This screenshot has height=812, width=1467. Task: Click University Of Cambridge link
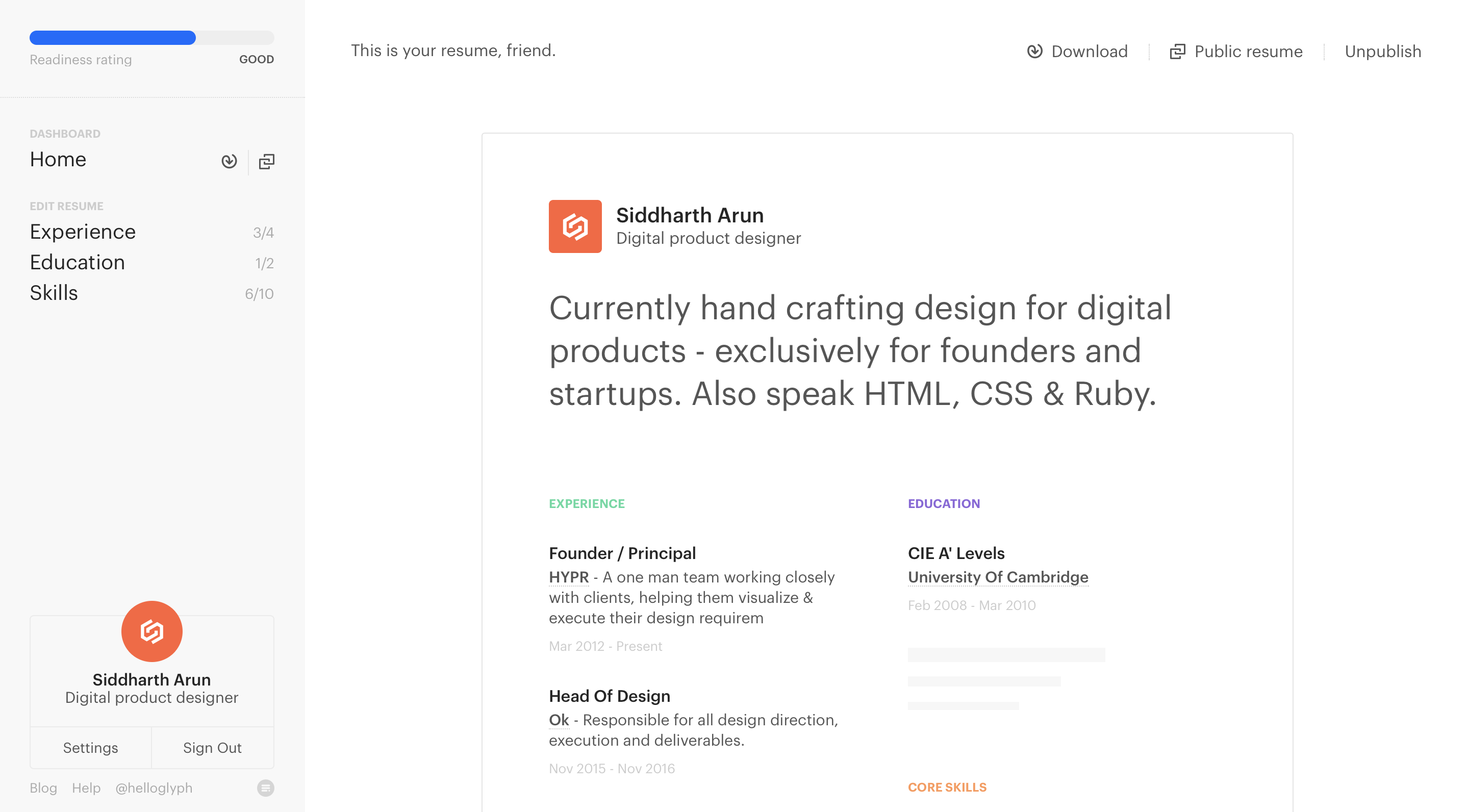point(998,577)
